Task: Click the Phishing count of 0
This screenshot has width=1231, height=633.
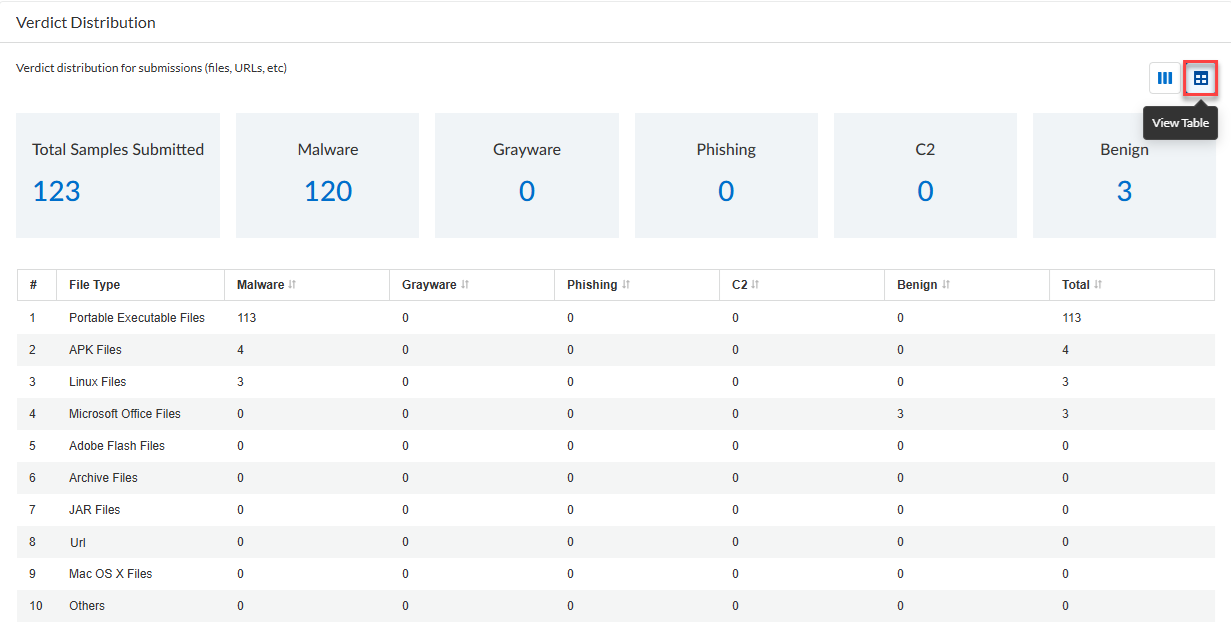Action: click(x=726, y=191)
